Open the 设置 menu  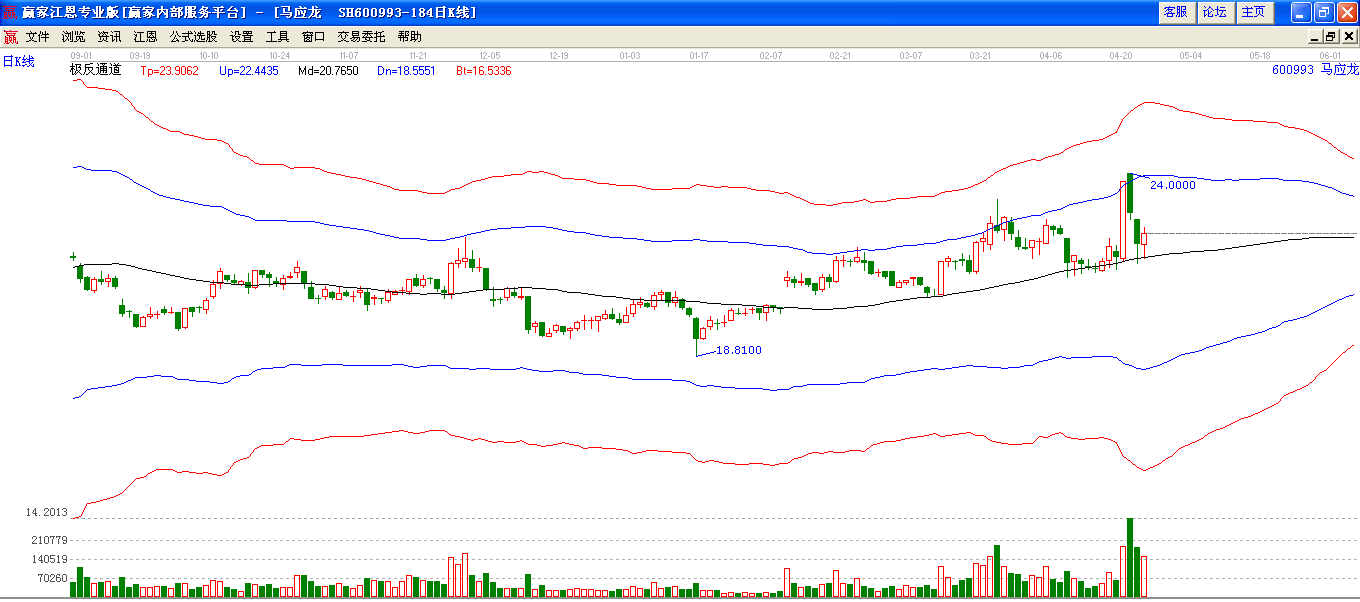pyautogui.click(x=242, y=37)
